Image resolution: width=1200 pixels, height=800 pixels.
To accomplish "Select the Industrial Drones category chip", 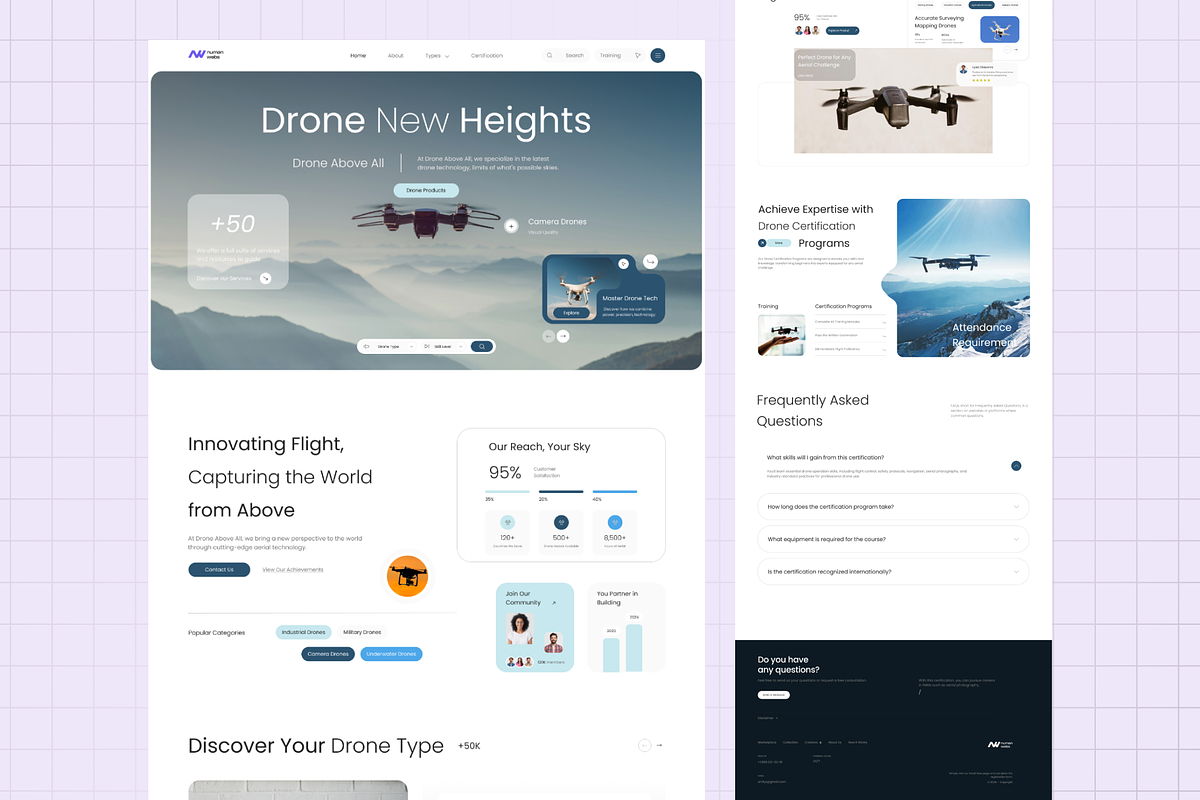I will [303, 632].
